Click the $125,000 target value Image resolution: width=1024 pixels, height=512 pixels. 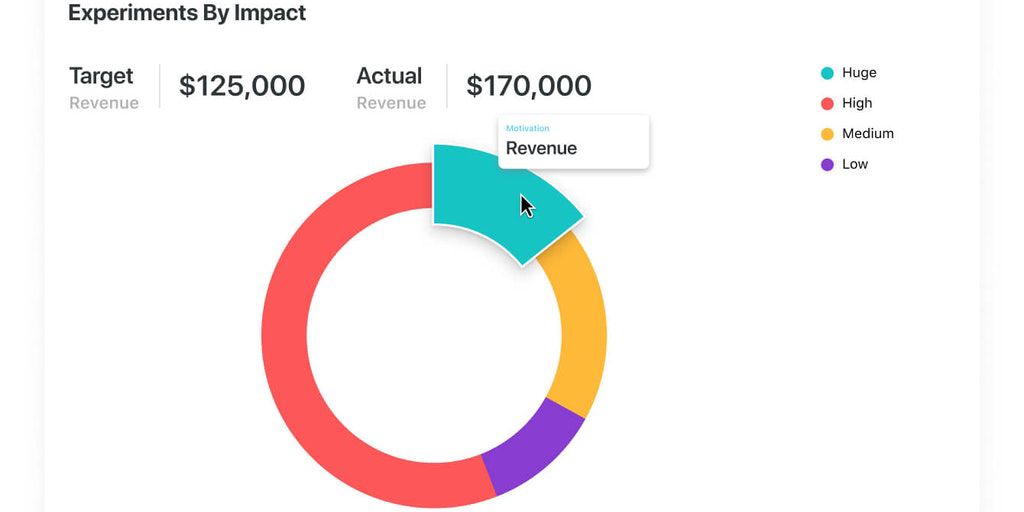coord(242,86)
